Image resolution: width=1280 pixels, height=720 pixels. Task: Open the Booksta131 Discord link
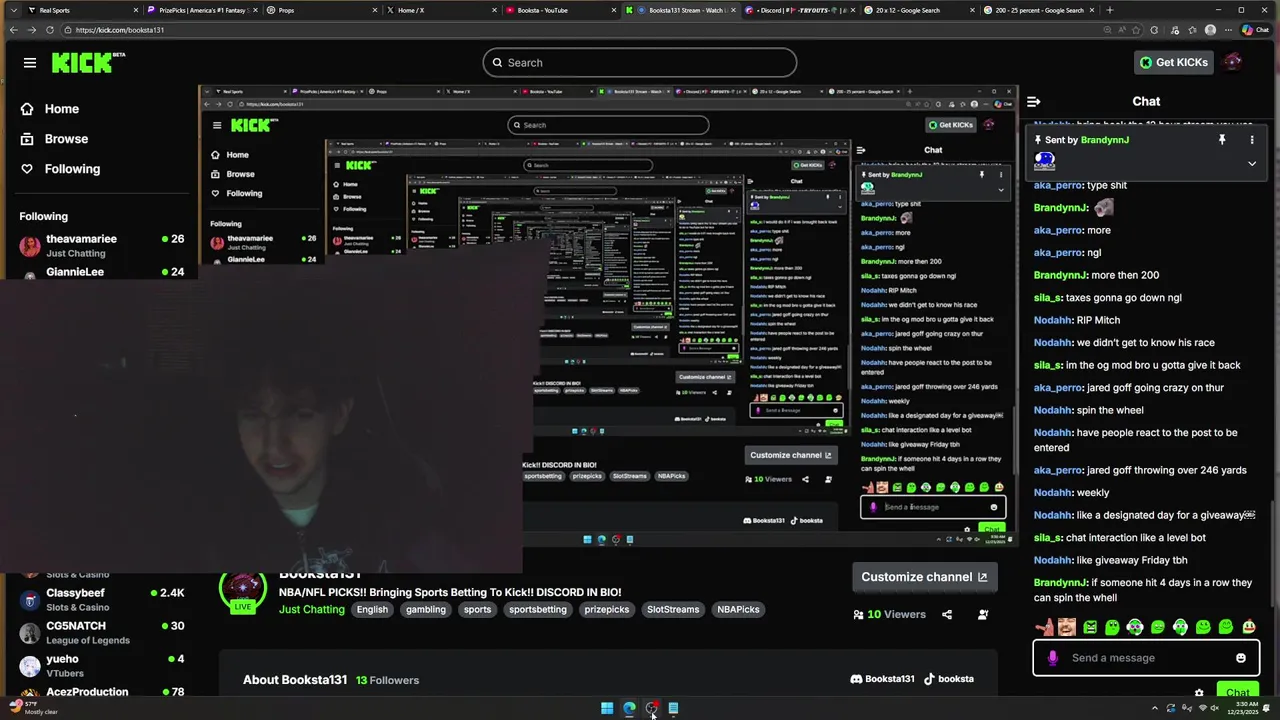[882, 678]
